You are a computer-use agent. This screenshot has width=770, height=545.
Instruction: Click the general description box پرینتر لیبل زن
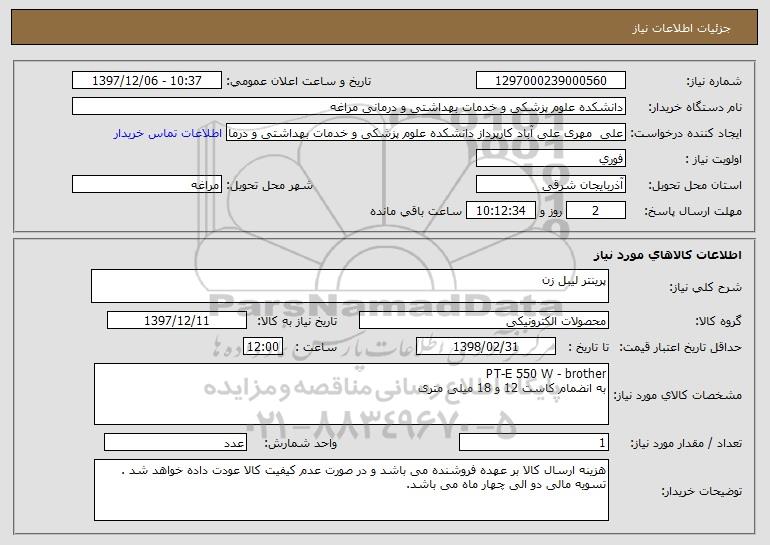[350, 286]
